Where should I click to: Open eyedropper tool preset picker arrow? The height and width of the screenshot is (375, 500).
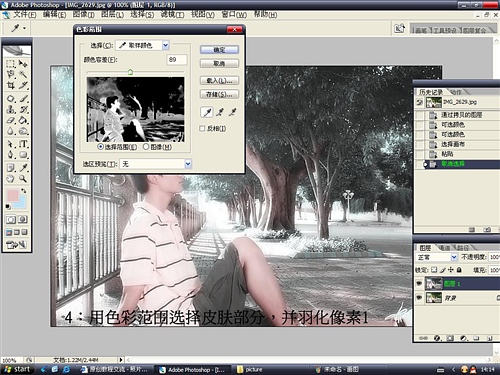point(24,29)
